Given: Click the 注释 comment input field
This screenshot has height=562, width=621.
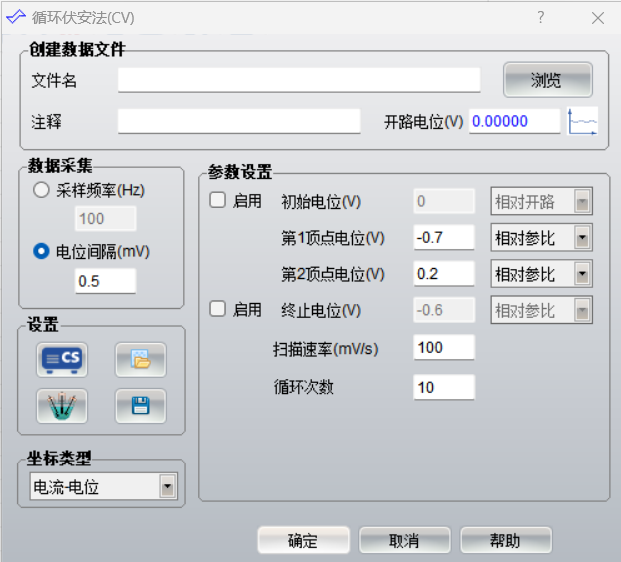Looking at the screenshot, I should click(x=239, y=121).
